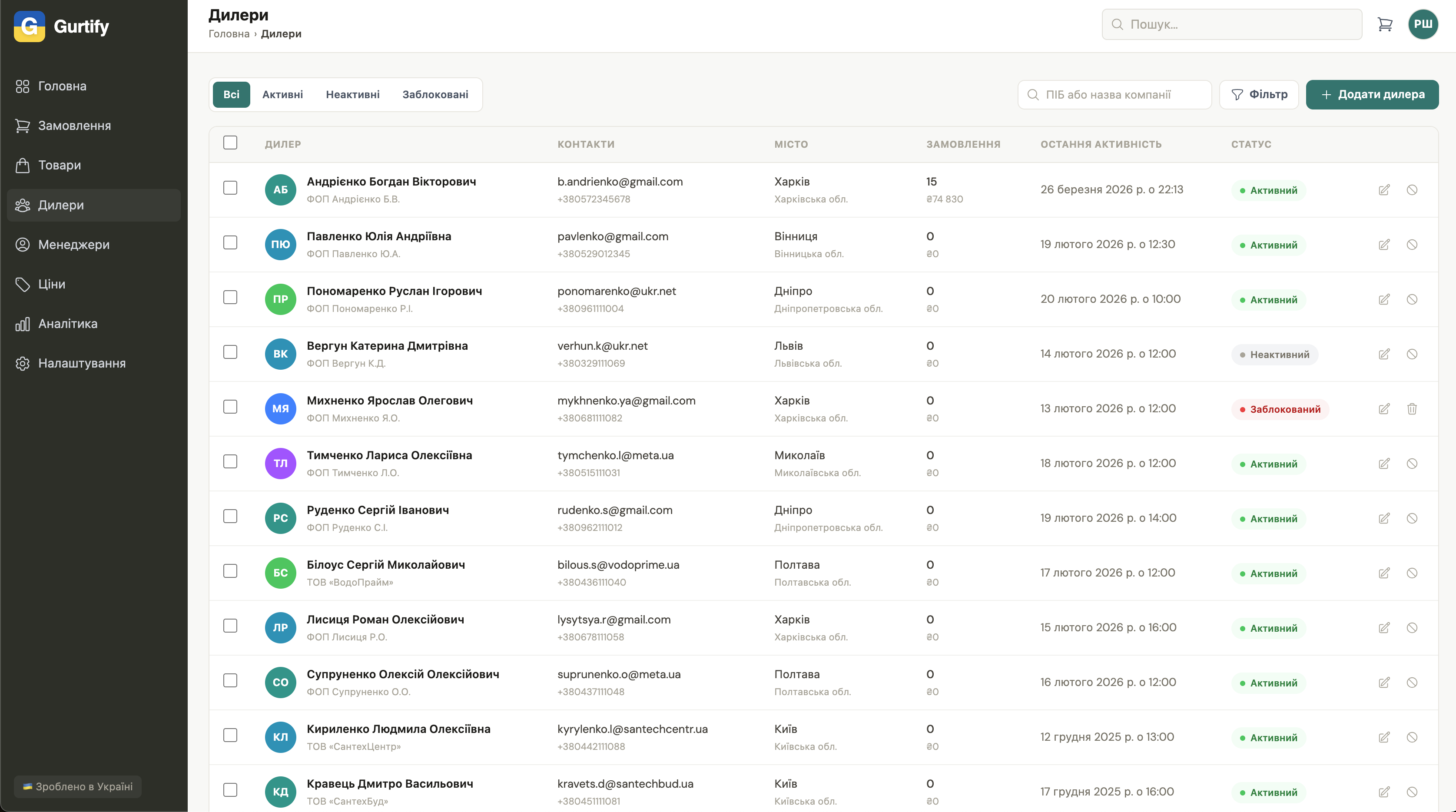Open the shopping cart icon in header
Image resolution: width=1456 pixels, height=812 pixels.
tap(1385, 24)
